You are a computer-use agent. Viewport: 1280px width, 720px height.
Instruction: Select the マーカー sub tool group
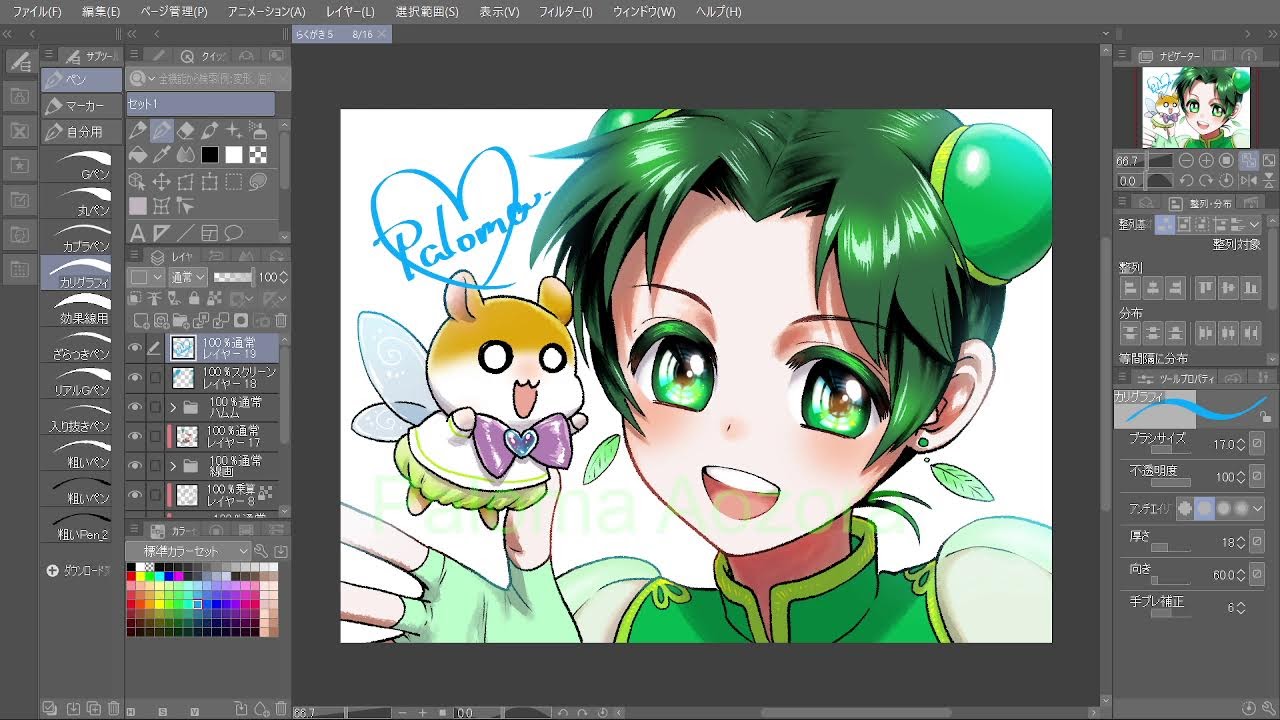tap(82, 105)
